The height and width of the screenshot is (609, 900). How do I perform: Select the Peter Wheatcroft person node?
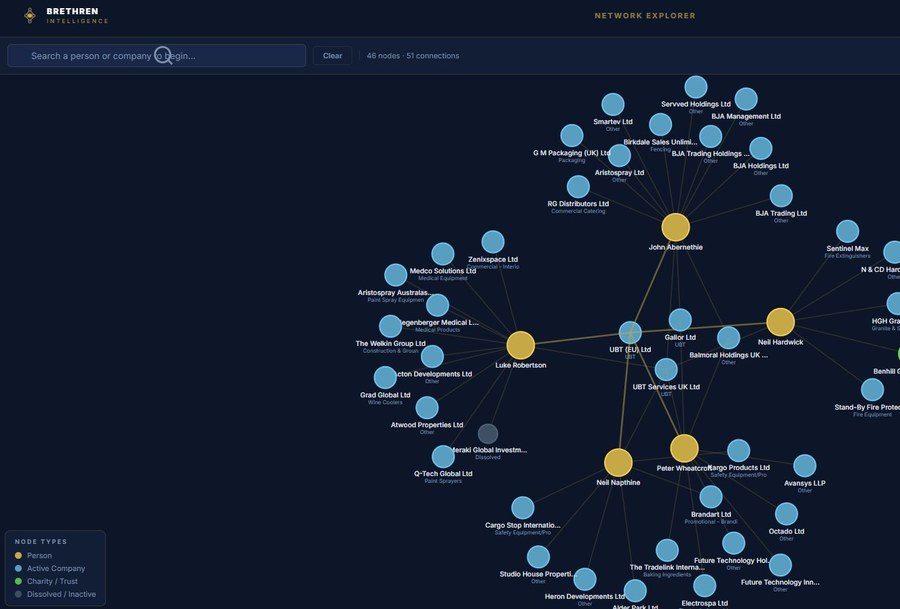684,448
